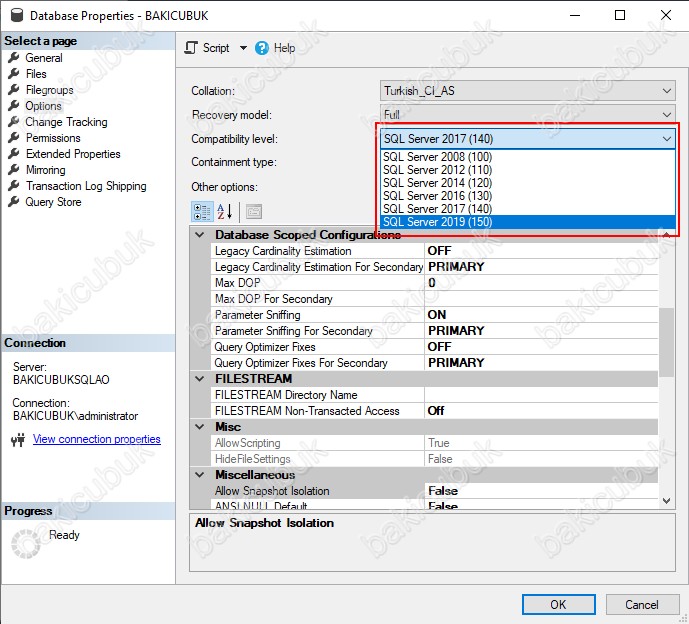
Task: Open the Change Tracking page
Action: tap(66, 122)
